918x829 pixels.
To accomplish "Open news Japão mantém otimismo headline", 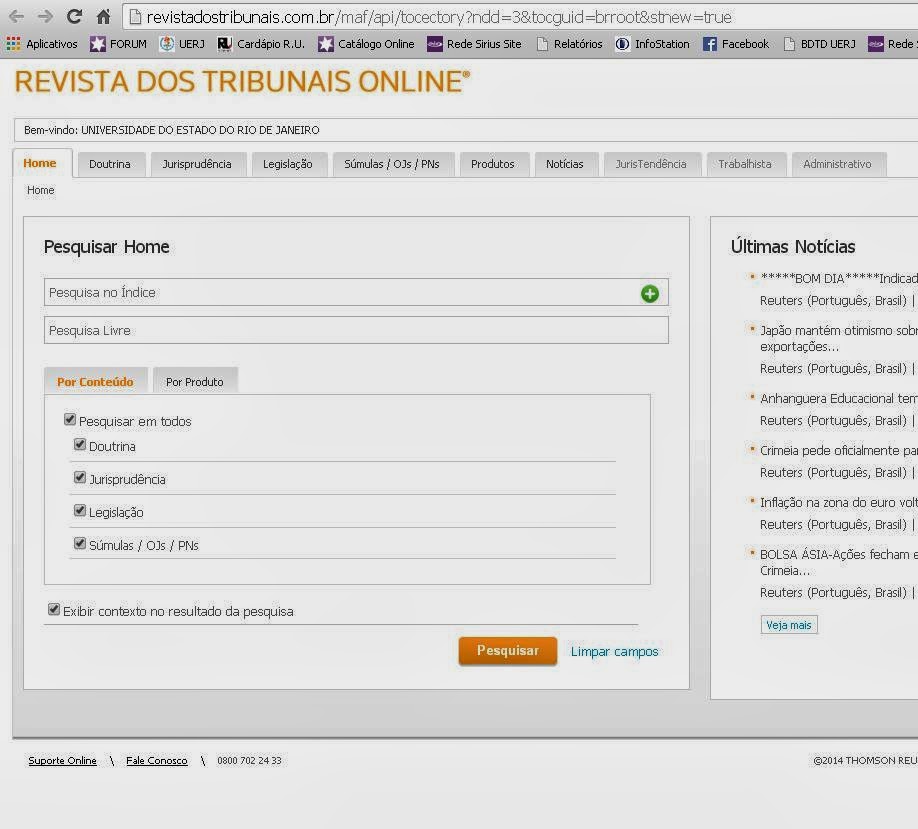I will [838, 338].
